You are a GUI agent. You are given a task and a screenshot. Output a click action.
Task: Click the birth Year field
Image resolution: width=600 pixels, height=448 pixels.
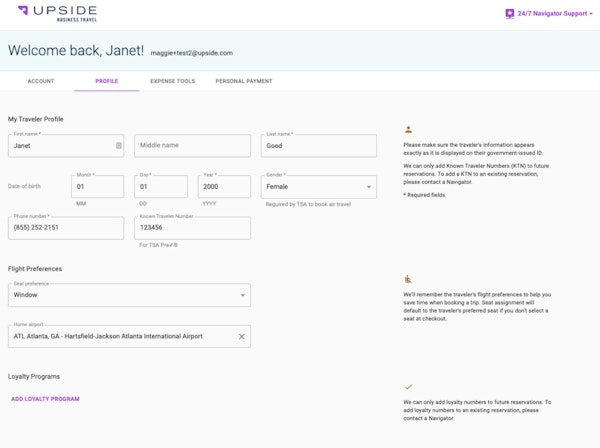pyautogui.click(x=224, y=186)
